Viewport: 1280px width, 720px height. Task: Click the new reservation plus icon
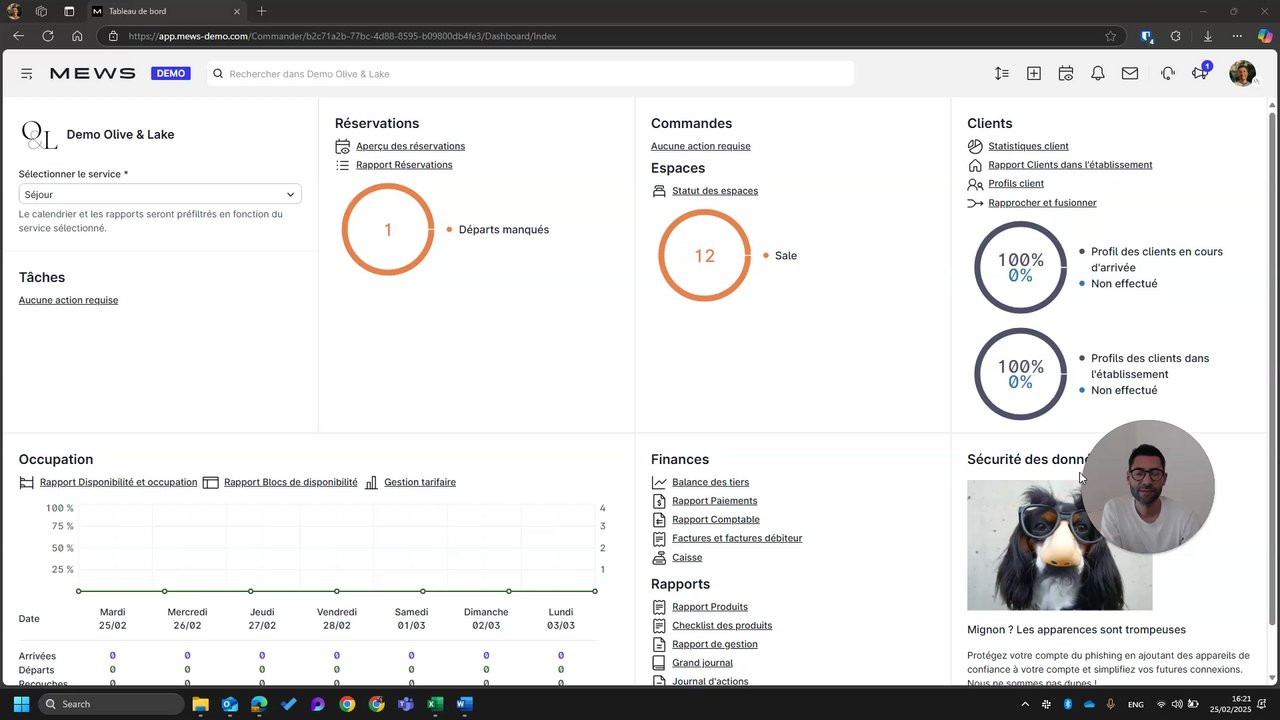coord(1034,74)
